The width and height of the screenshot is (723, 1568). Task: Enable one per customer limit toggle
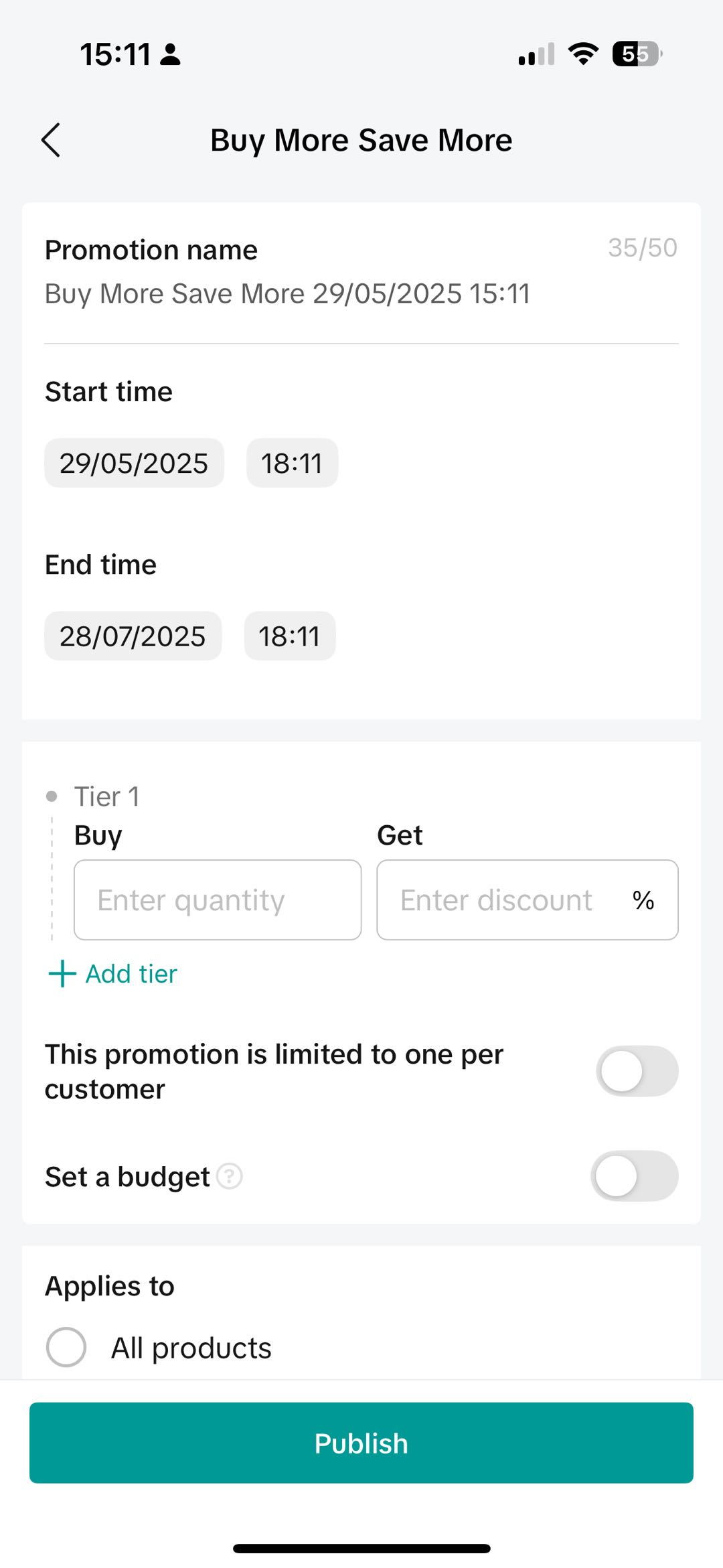pos(637,1071)
